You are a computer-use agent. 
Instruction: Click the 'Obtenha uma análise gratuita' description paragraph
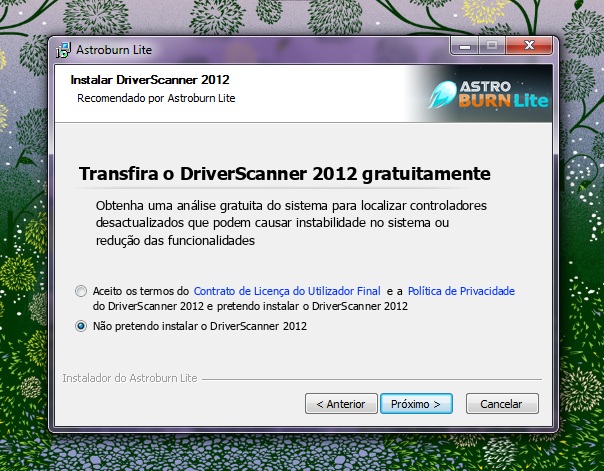pyautogui.click(x=291, y=223)
